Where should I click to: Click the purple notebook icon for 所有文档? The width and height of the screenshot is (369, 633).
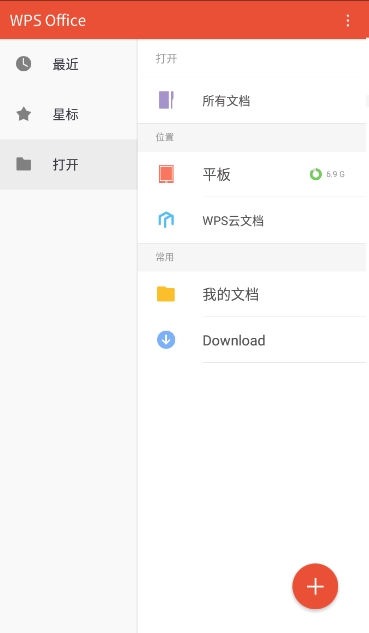pyautogui.click(x=166, y=100)
